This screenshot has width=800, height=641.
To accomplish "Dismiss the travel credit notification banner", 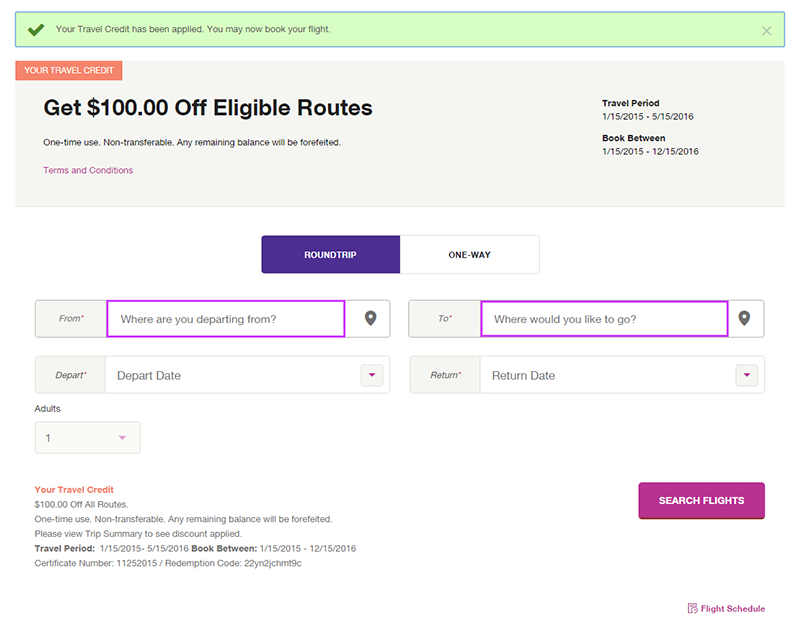I will [767, 31].
